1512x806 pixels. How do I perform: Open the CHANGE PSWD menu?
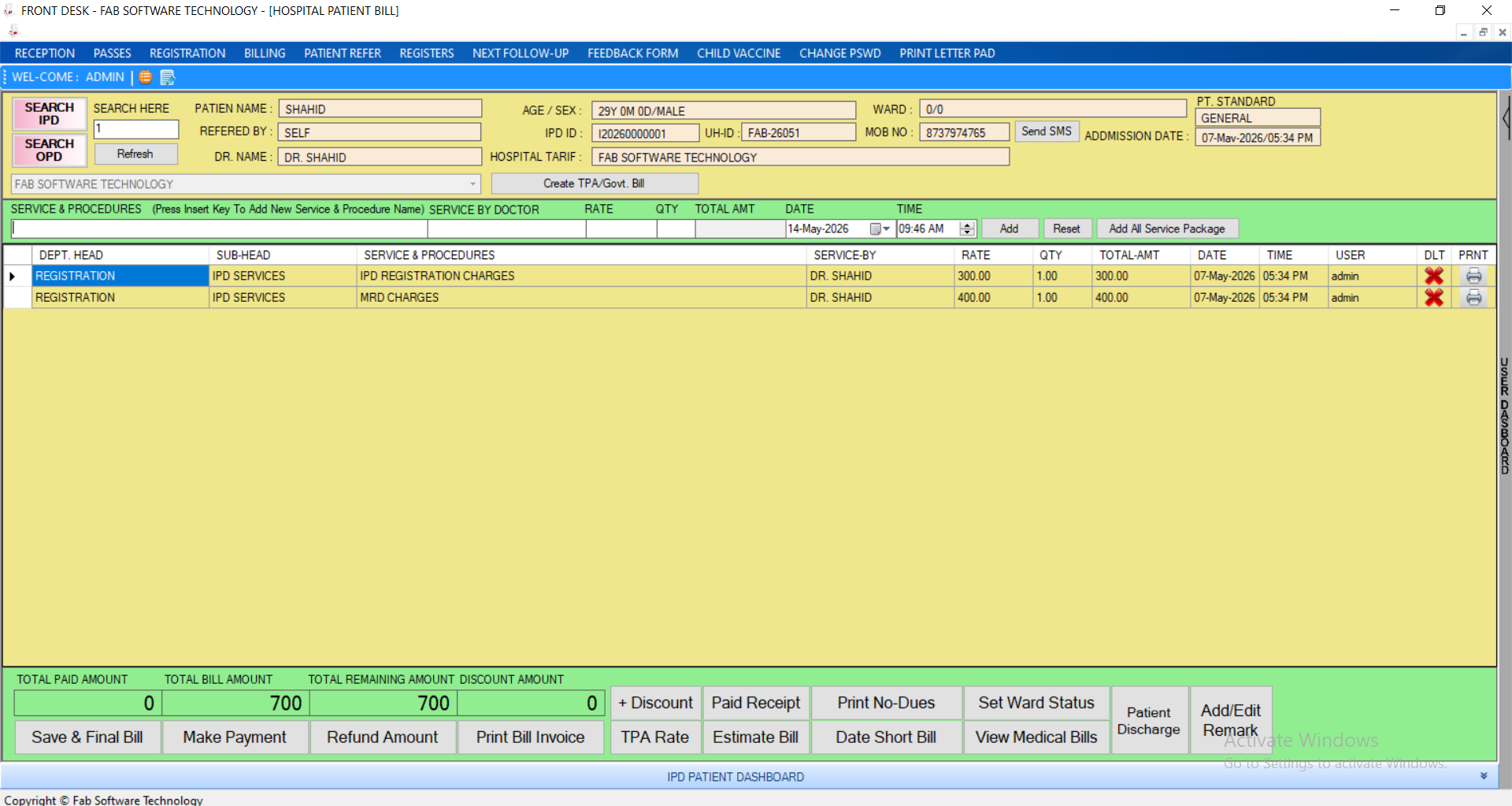(x=840, y=53)
